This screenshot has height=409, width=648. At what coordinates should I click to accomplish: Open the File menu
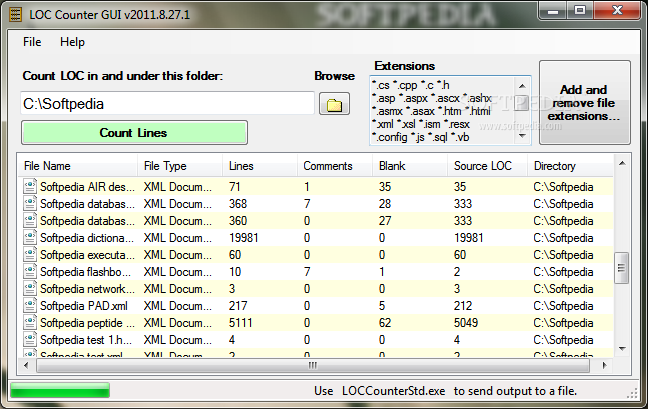click(x=32, y=42)
